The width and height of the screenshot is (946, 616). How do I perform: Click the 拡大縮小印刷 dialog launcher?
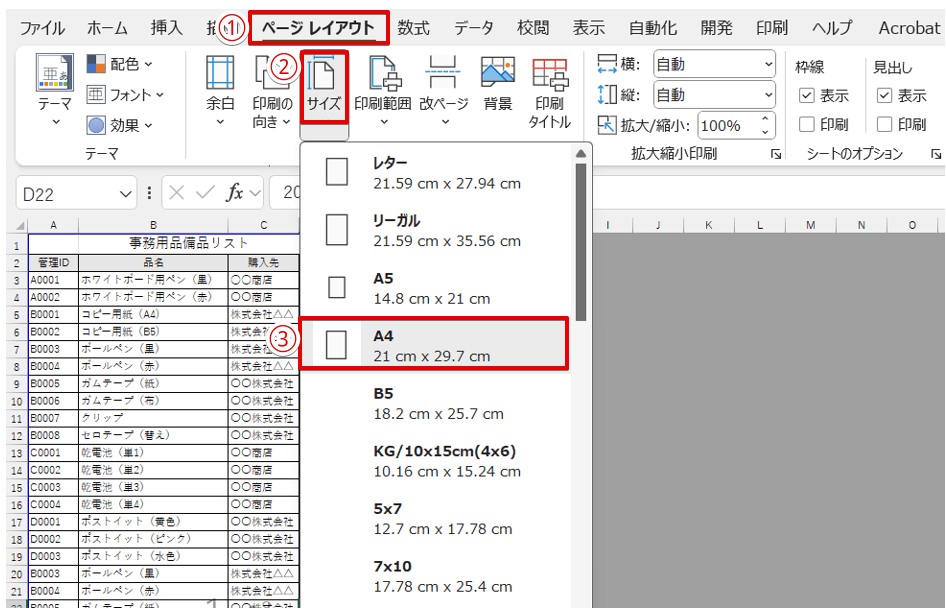(x=775, y=152)
